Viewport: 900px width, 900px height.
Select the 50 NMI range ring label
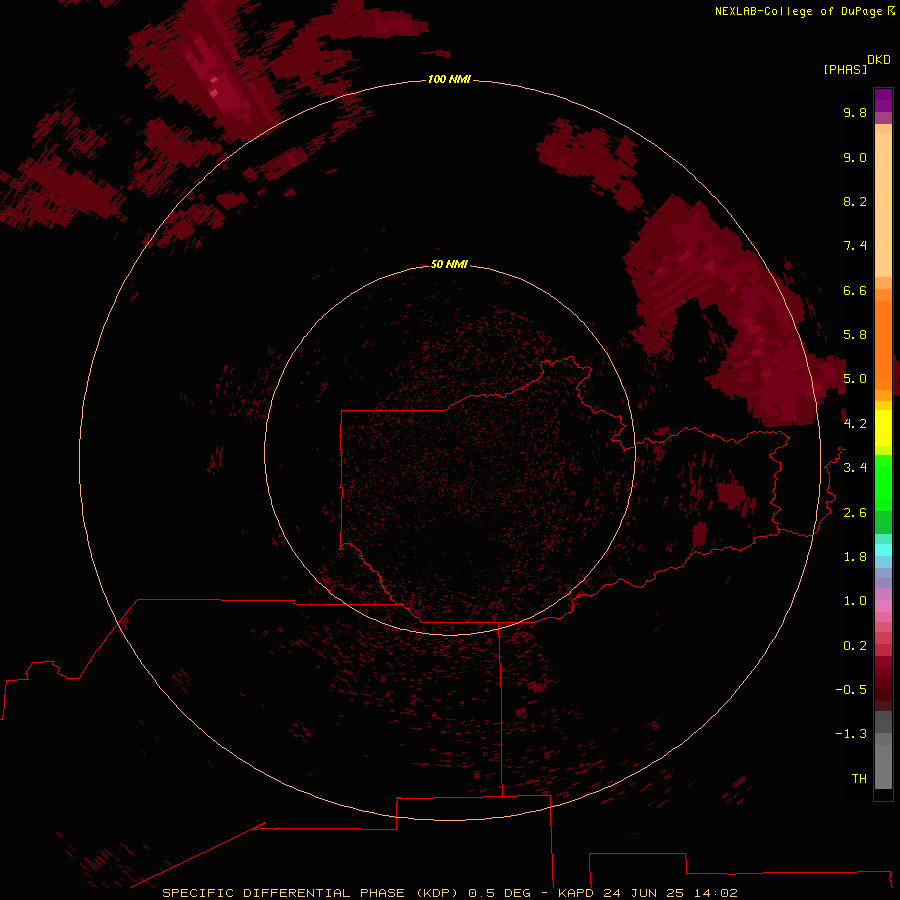pos(449,264)
